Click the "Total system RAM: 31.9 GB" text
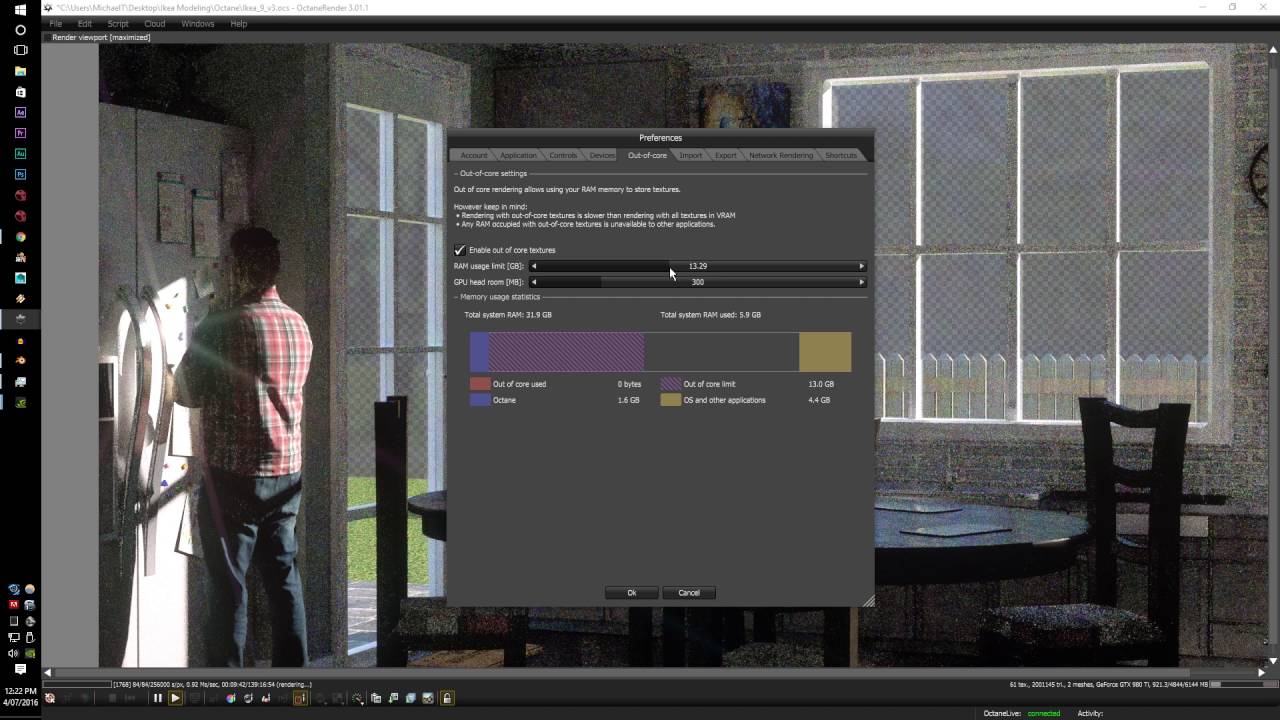 [508, 315]
